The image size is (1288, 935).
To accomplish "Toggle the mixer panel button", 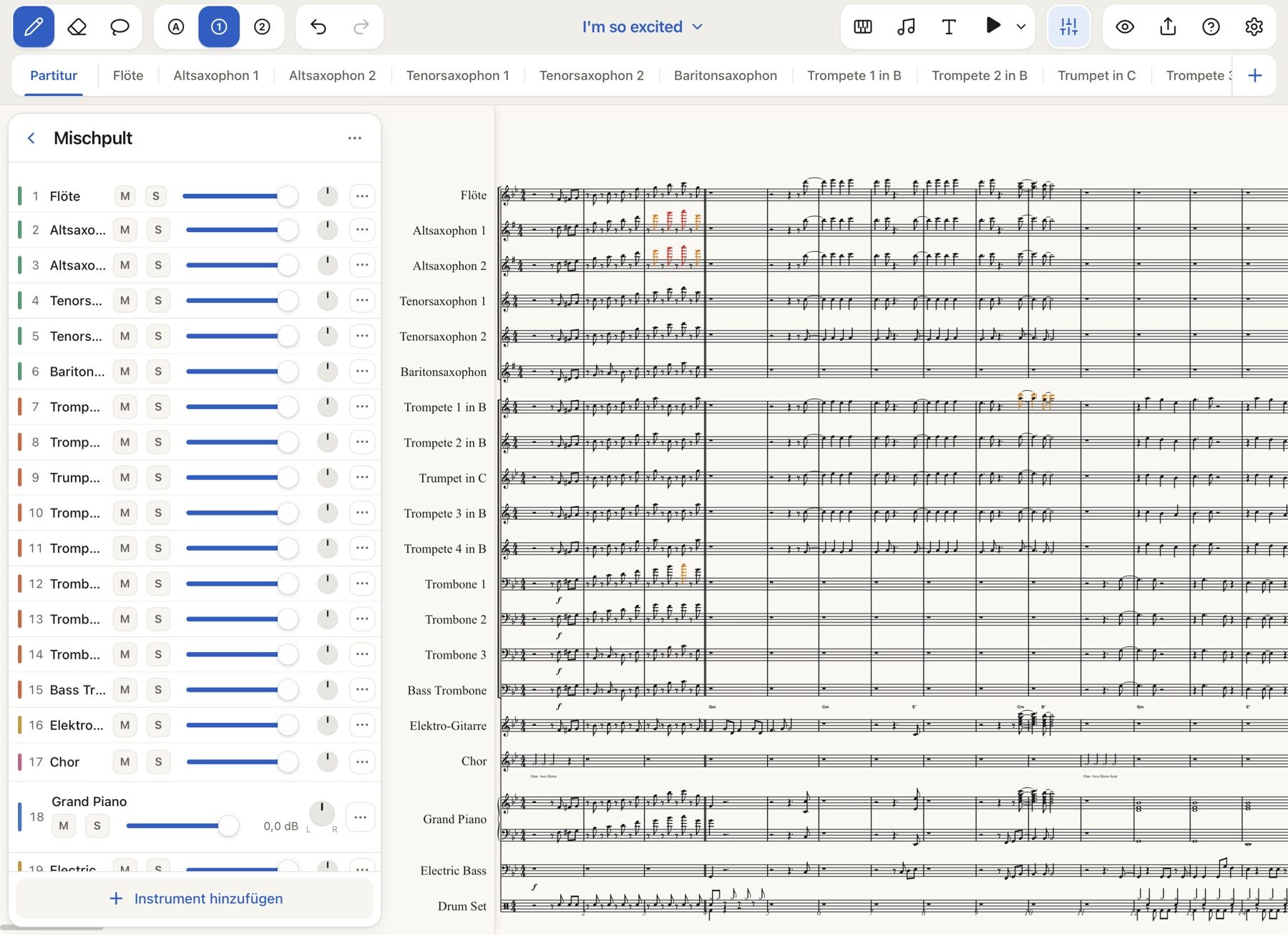I will [x=1068, y=27].
